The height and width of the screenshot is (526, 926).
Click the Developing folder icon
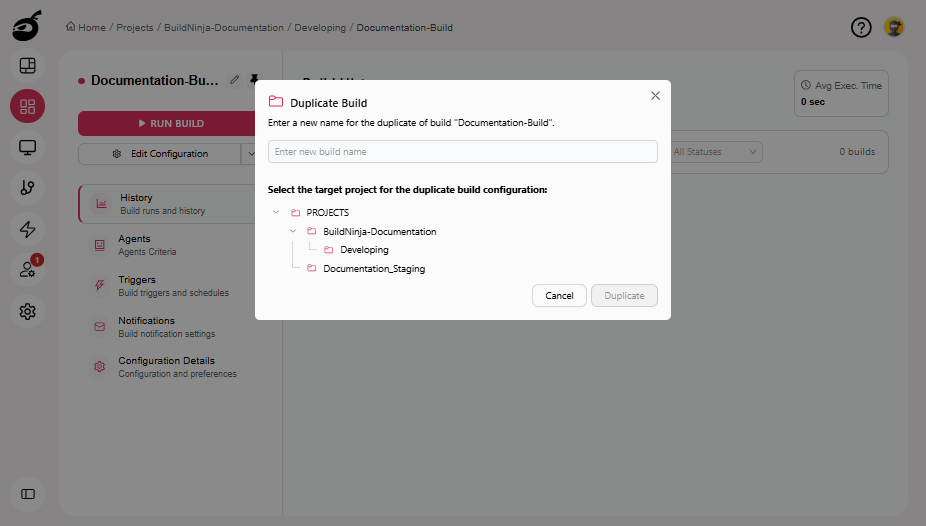(329, 250)
